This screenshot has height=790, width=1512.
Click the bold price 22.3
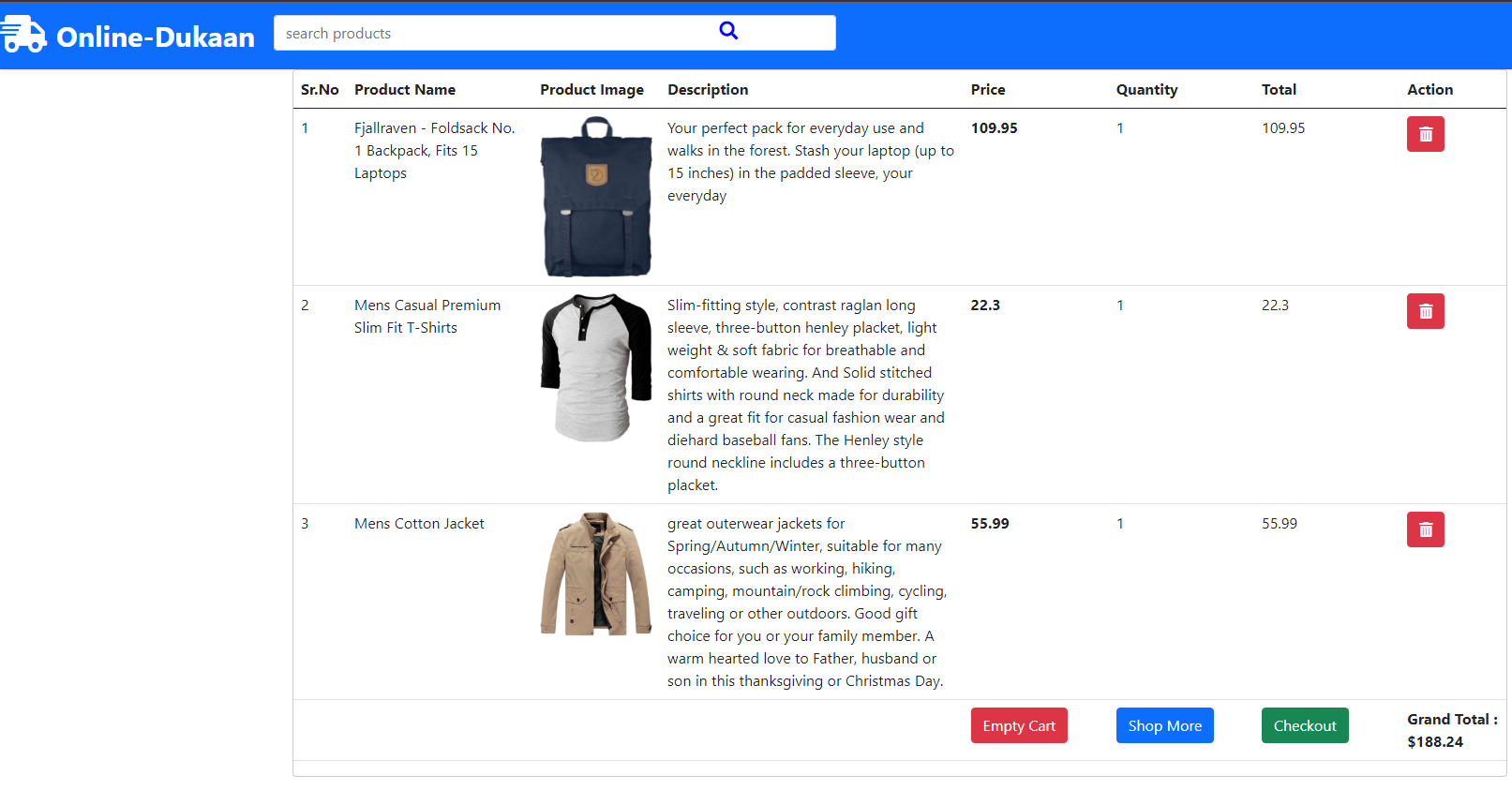(985, 306)
